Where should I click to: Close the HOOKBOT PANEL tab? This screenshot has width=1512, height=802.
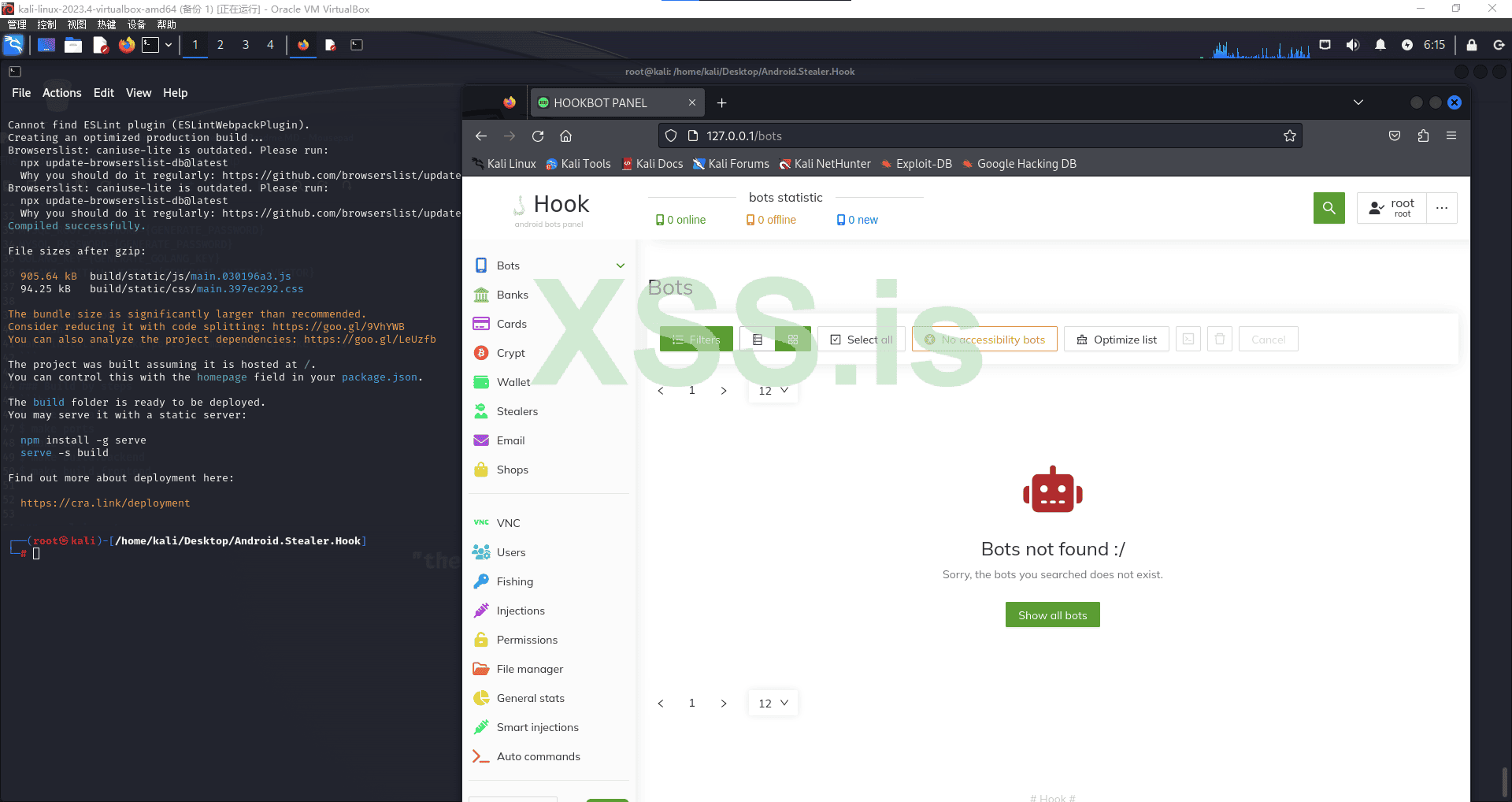click(692, 102)
